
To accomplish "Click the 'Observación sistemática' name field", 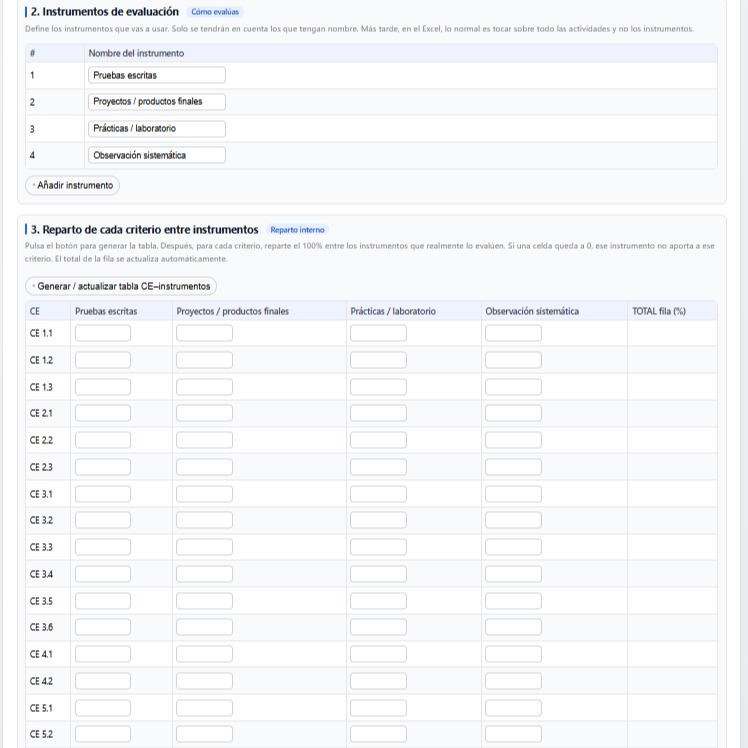I will [x=156, y=155].
